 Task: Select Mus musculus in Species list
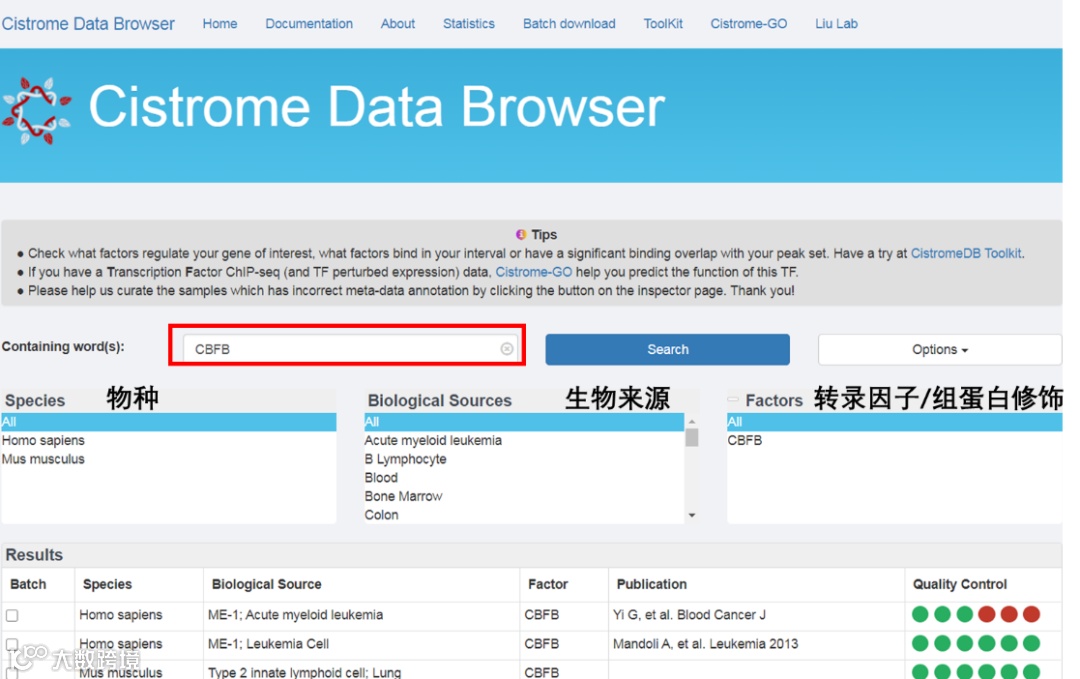(169, 459)
